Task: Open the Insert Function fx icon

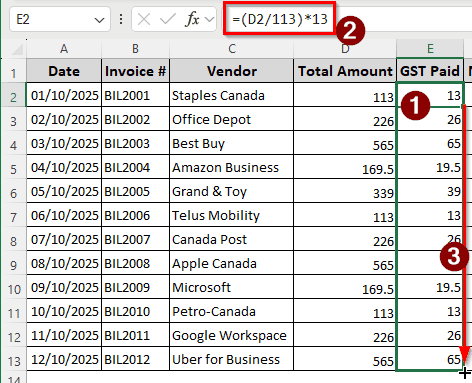Action: coord(192,19)
